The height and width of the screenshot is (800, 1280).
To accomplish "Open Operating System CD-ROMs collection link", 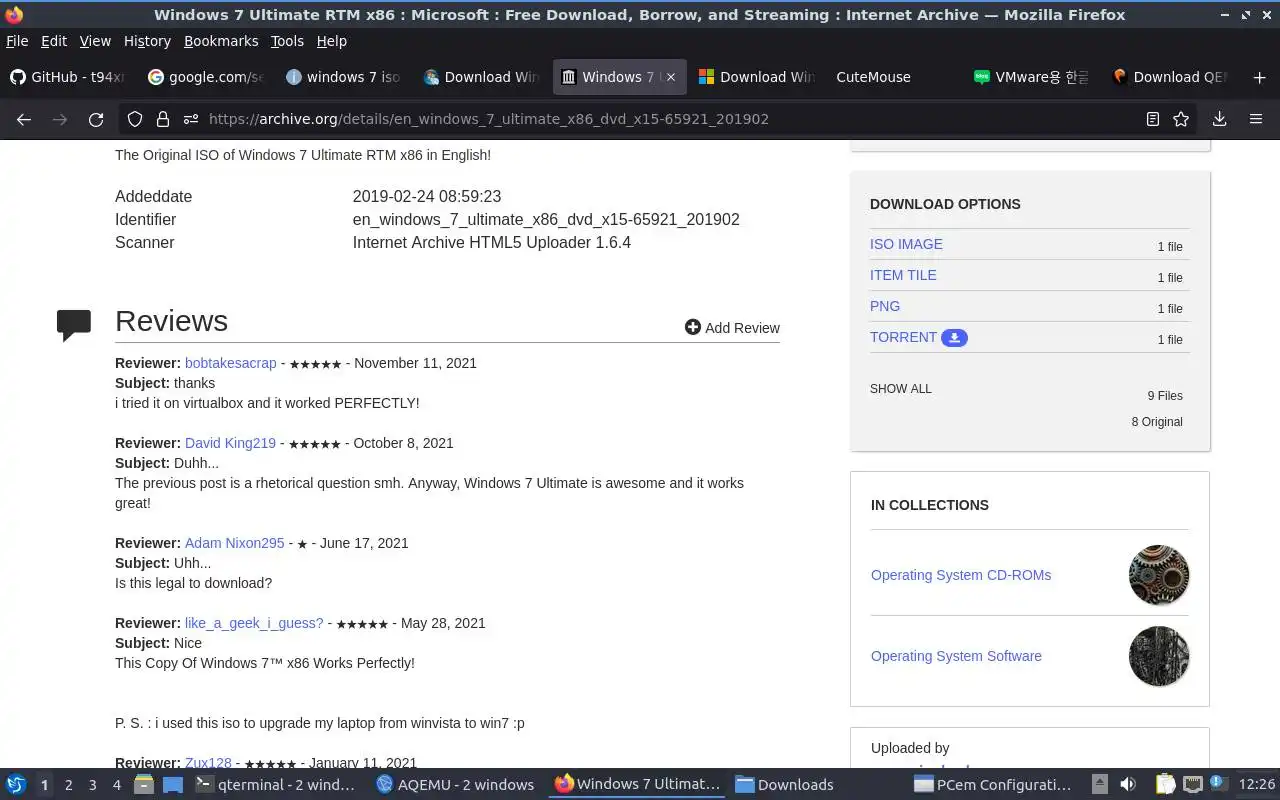I will tap(961, 575).
